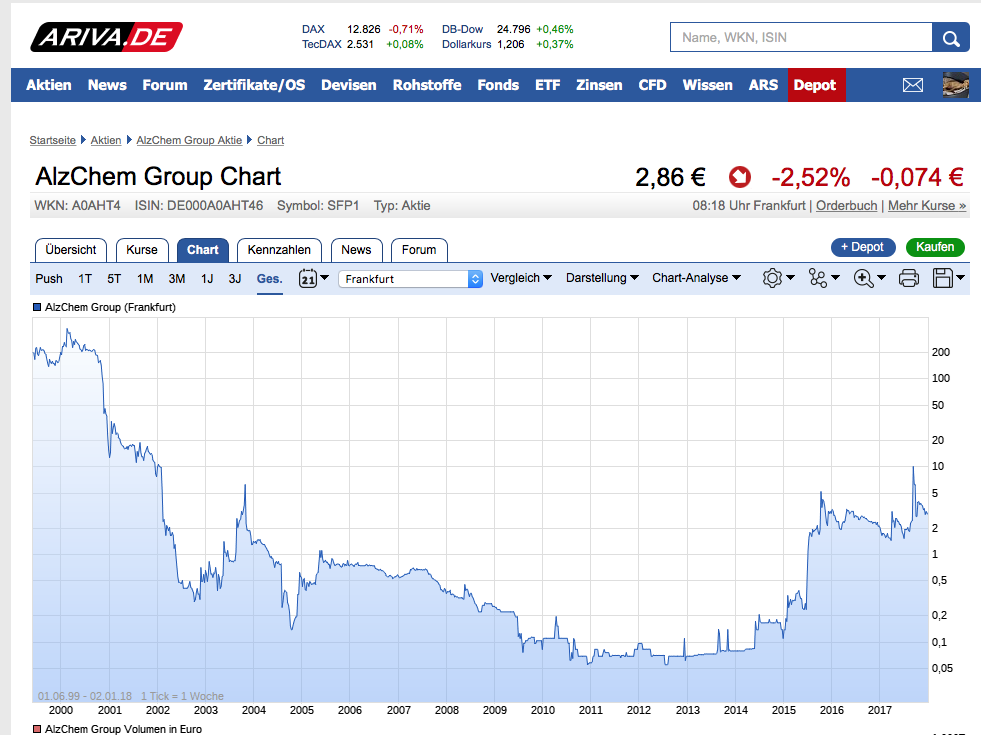Open the mail envelope icon

pyautogui.click(x=912, y=85)
